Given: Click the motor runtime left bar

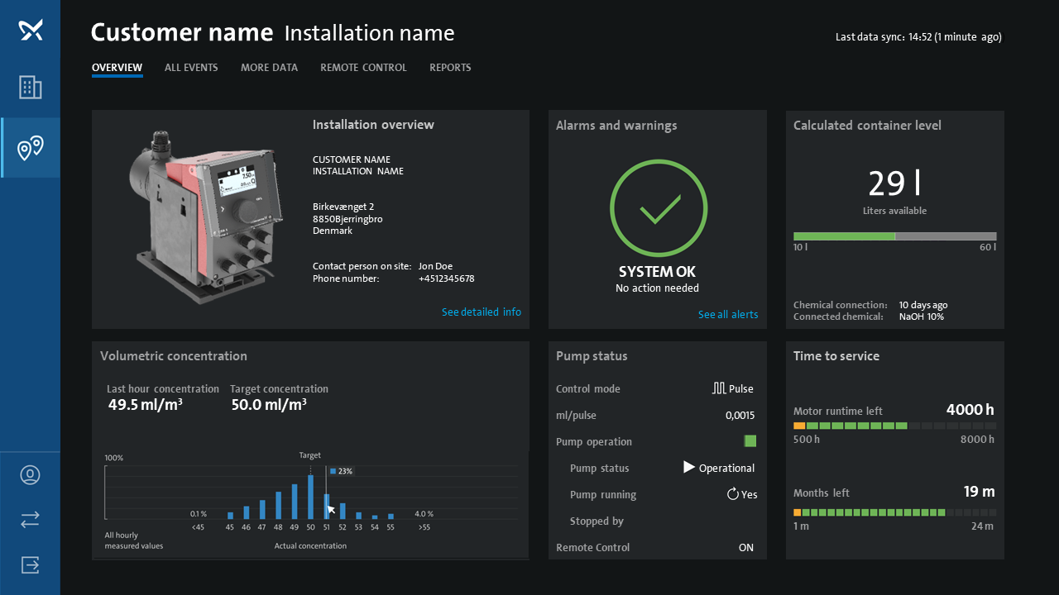Looking at the screenshot, I should click(x=894, y=426).
